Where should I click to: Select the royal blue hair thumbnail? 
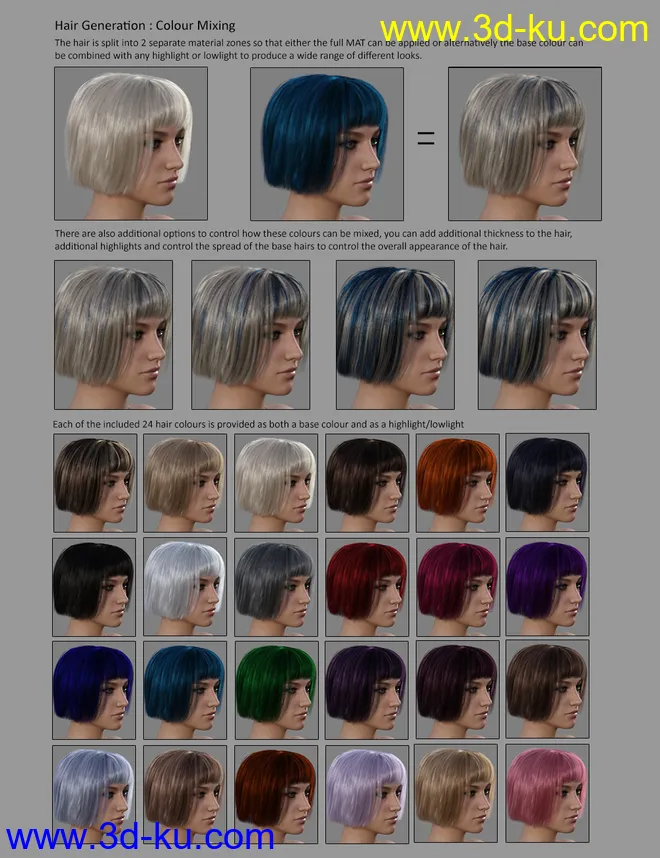click(95, 688)
